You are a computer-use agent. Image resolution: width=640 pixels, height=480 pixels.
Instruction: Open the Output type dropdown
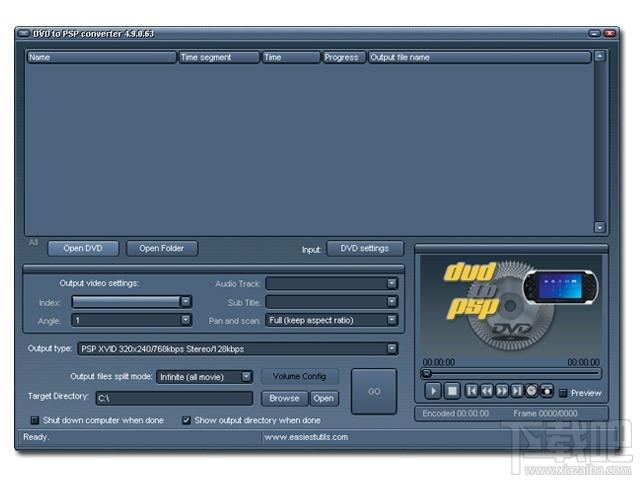point(391,349)
